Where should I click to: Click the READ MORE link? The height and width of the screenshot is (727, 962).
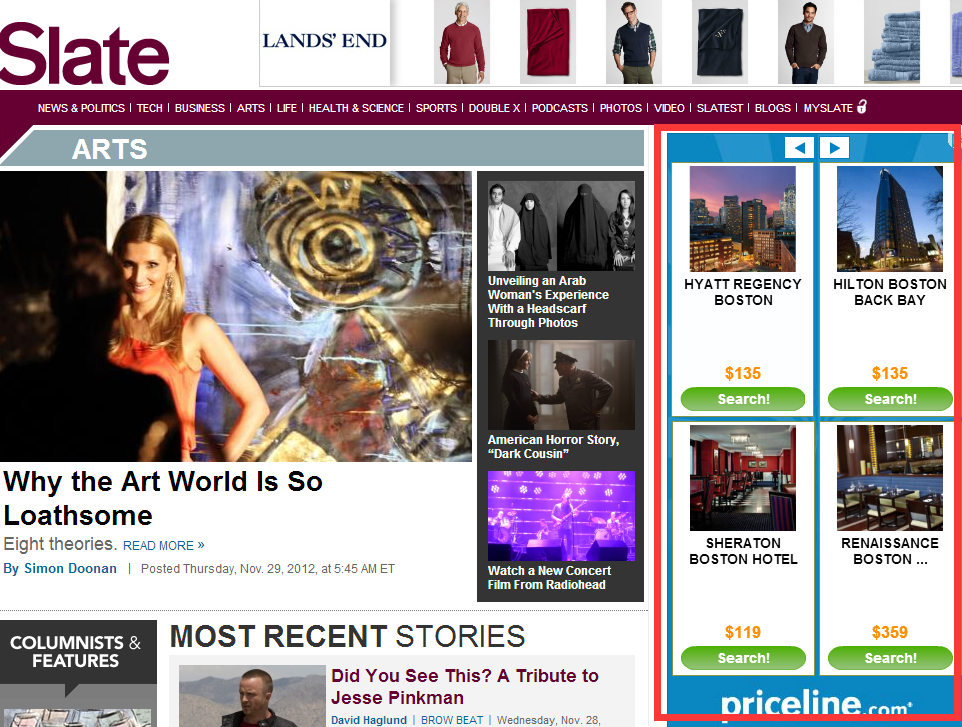pos(164,545)
